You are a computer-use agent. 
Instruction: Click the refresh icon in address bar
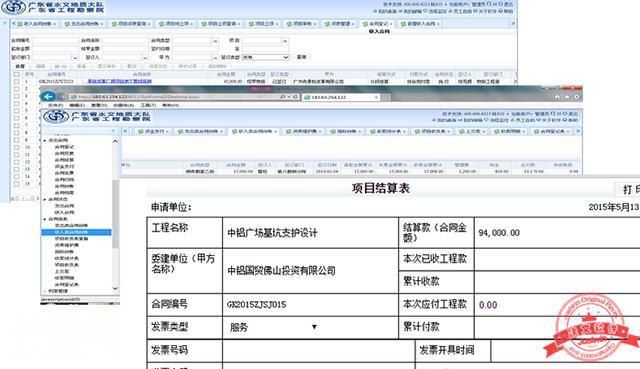click(x=295, y=97)
